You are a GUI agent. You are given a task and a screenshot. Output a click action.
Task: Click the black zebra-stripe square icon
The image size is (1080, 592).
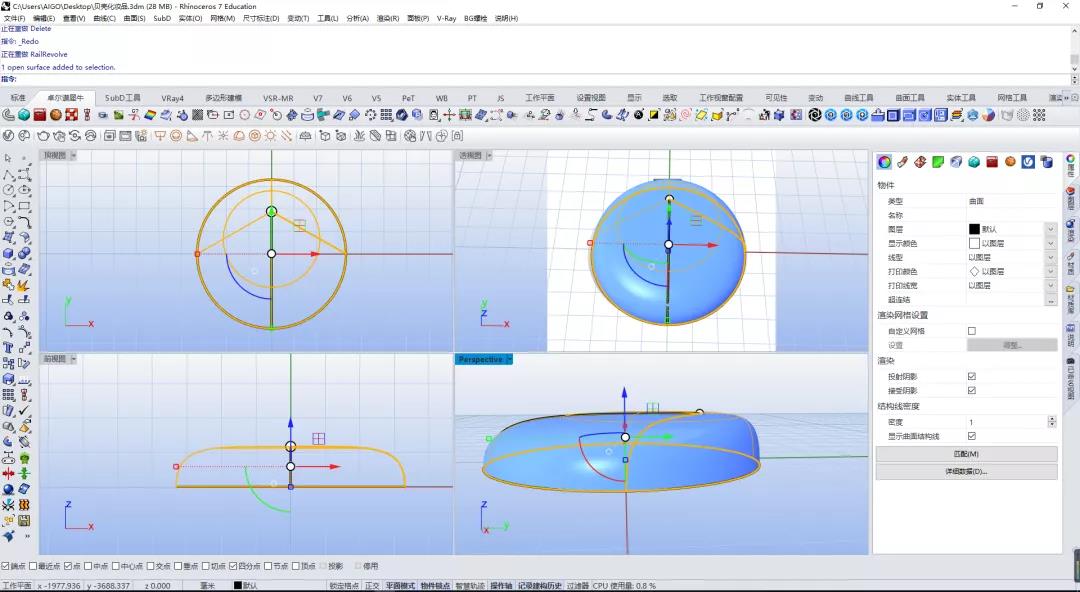(x=197, y=115)
